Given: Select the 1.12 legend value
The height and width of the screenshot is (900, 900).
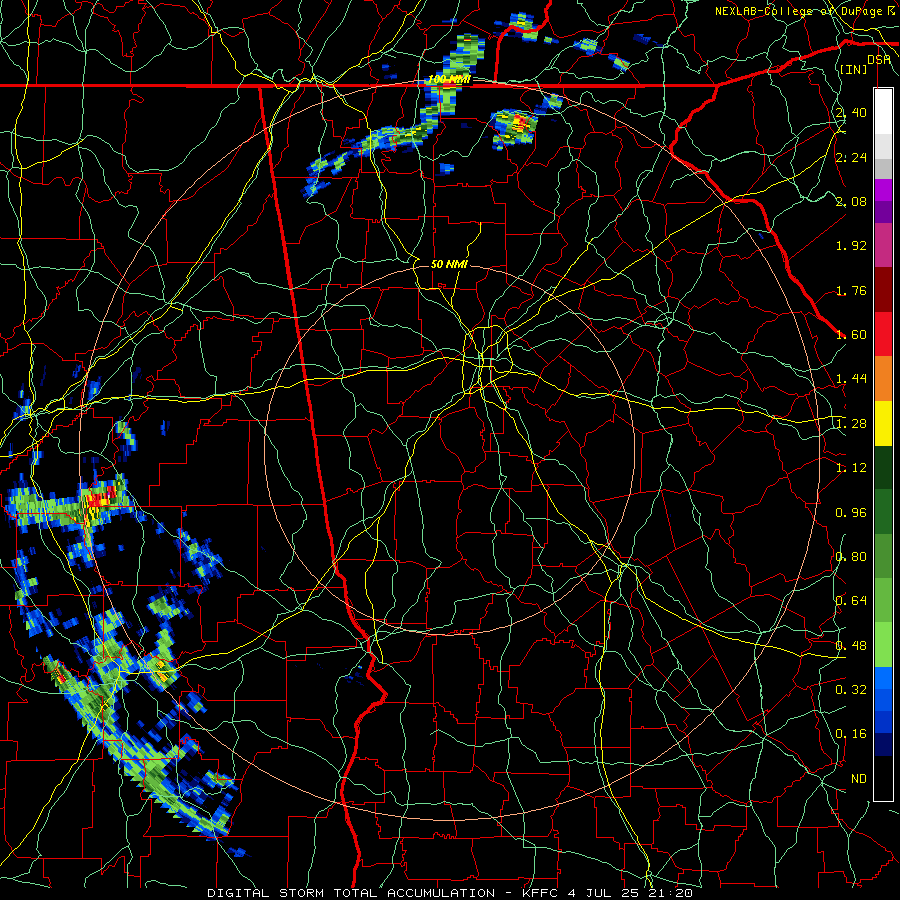Looking at the screenshot, I should click(851, 468).
